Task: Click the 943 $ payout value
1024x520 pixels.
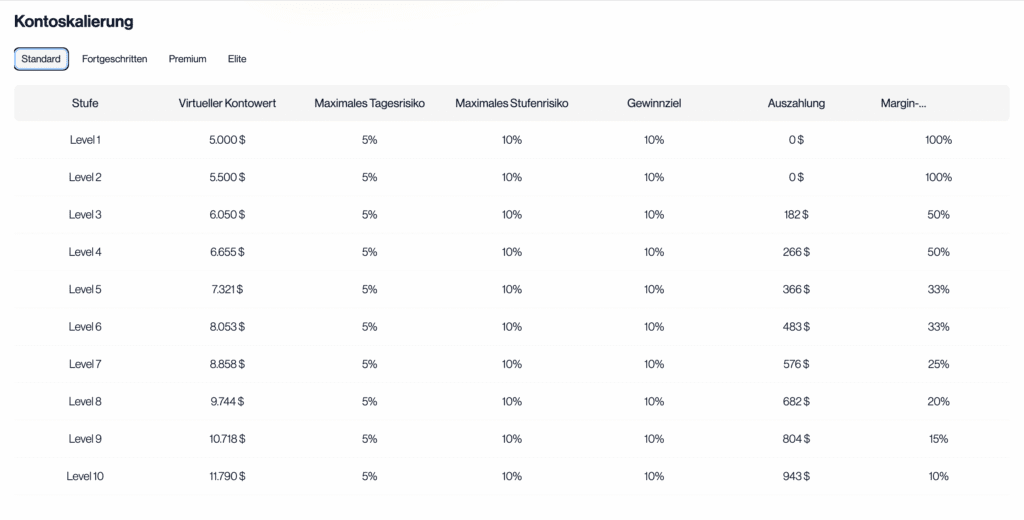Action: 796,476
